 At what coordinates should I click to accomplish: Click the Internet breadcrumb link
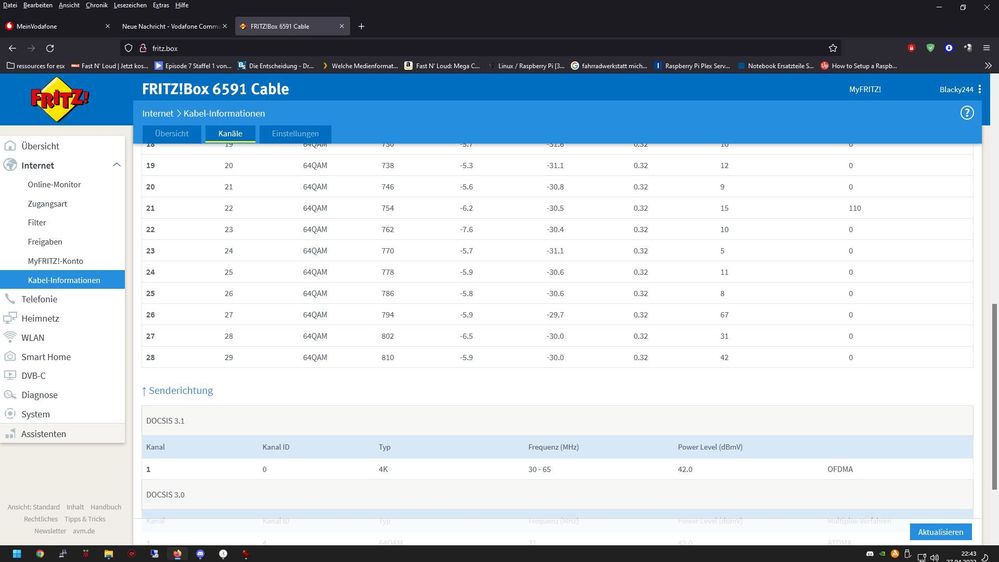(157, 113)
